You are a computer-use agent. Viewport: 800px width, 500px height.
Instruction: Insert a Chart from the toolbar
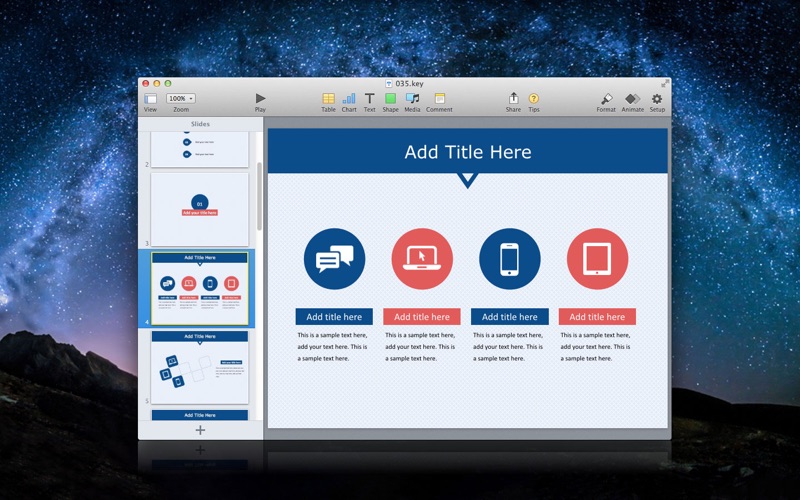349,98
